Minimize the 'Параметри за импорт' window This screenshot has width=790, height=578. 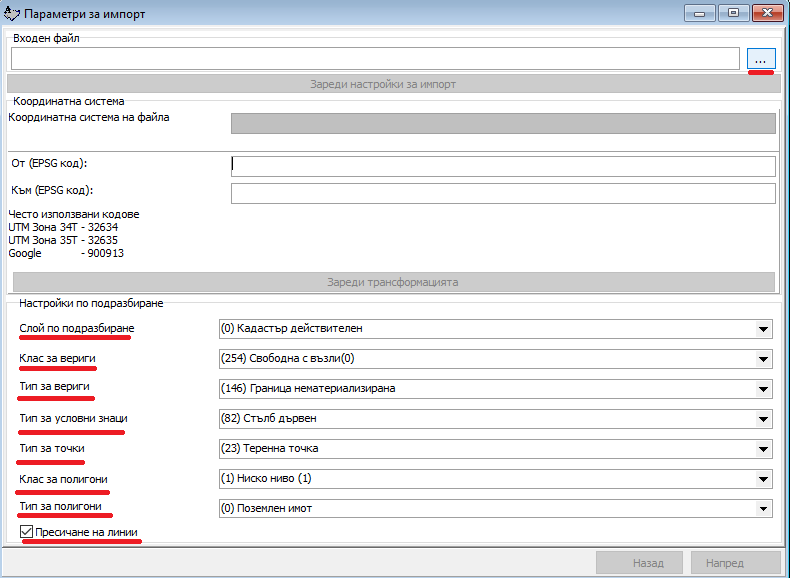(x=703, y=13)
